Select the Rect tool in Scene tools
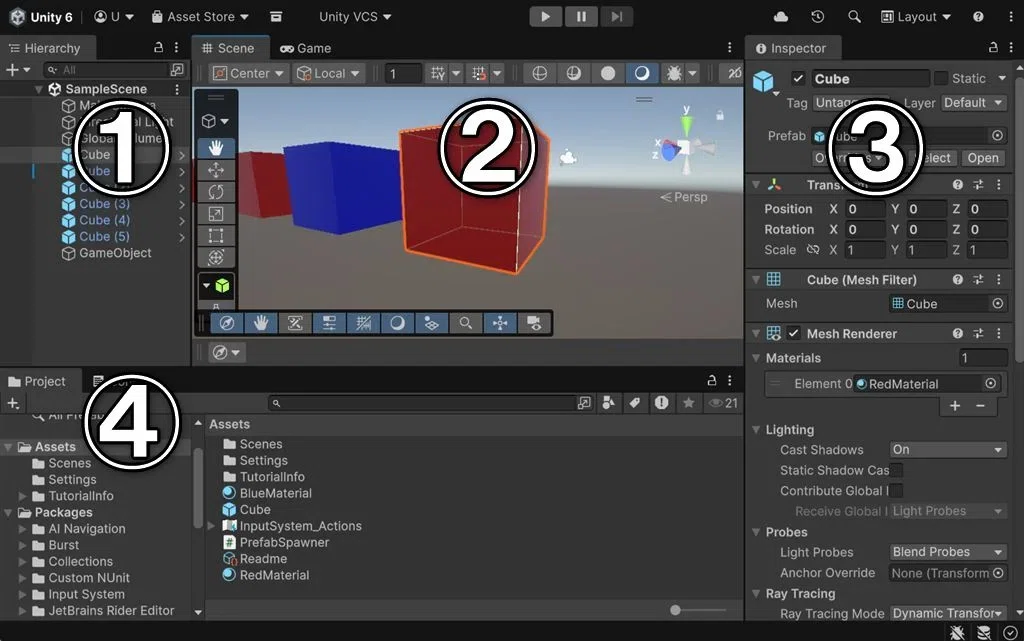Image resolution: width=1024 pixels, height=641 pixels. pos(216,236)
